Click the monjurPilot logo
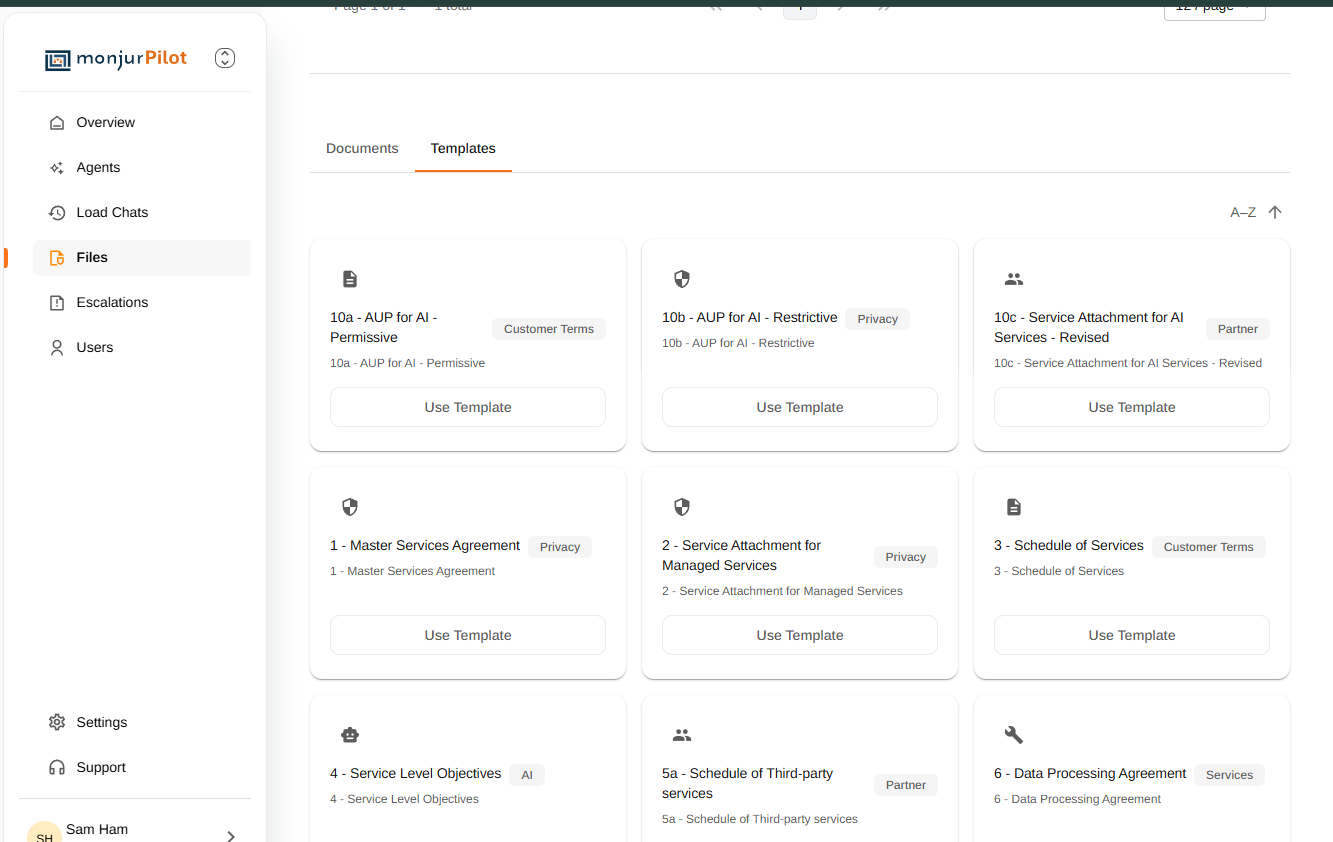The height and width of the screenshot is (842, 1333). click(x=116, y=59)
